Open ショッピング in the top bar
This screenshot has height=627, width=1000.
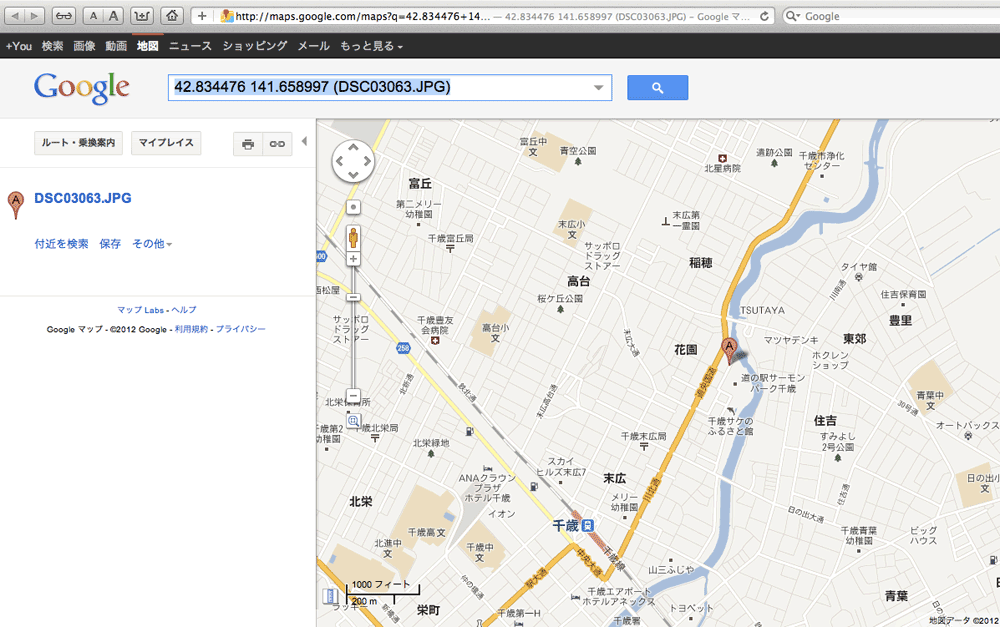pos(255,46)
